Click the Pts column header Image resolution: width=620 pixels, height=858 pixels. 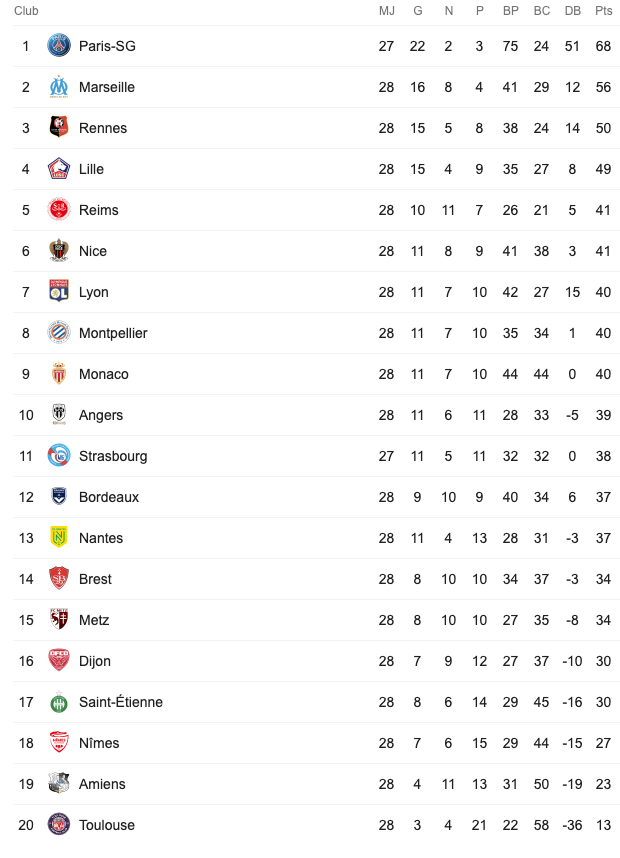pyautogui.click(x=604, y=11)
